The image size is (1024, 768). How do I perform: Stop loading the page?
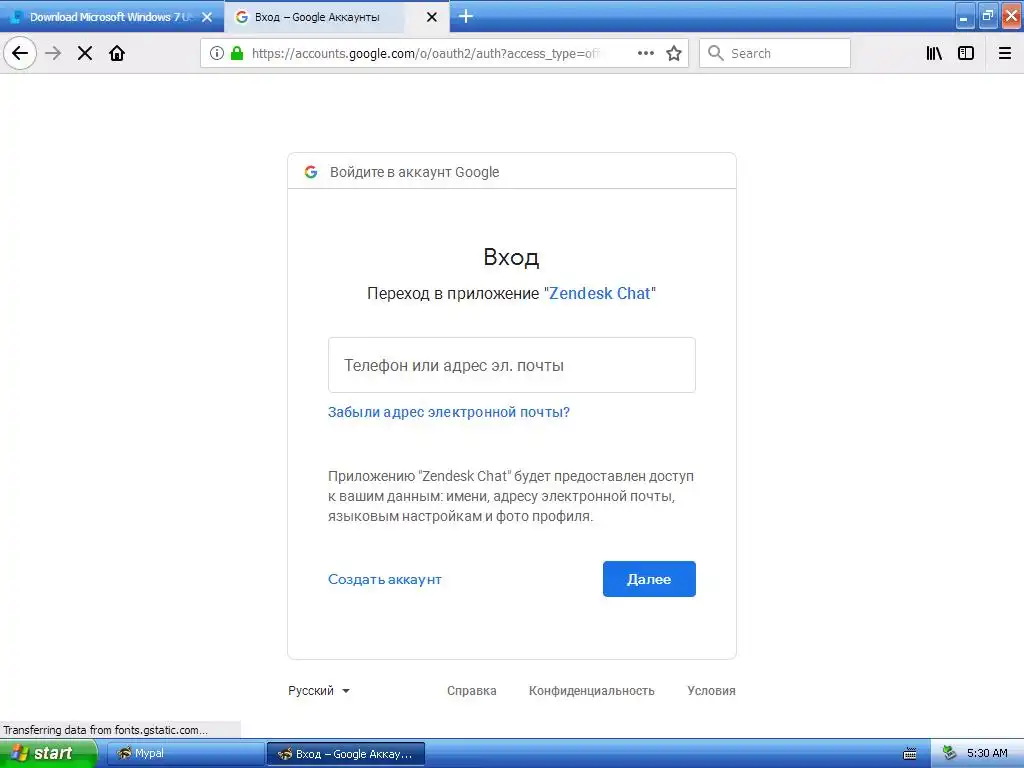85,53
